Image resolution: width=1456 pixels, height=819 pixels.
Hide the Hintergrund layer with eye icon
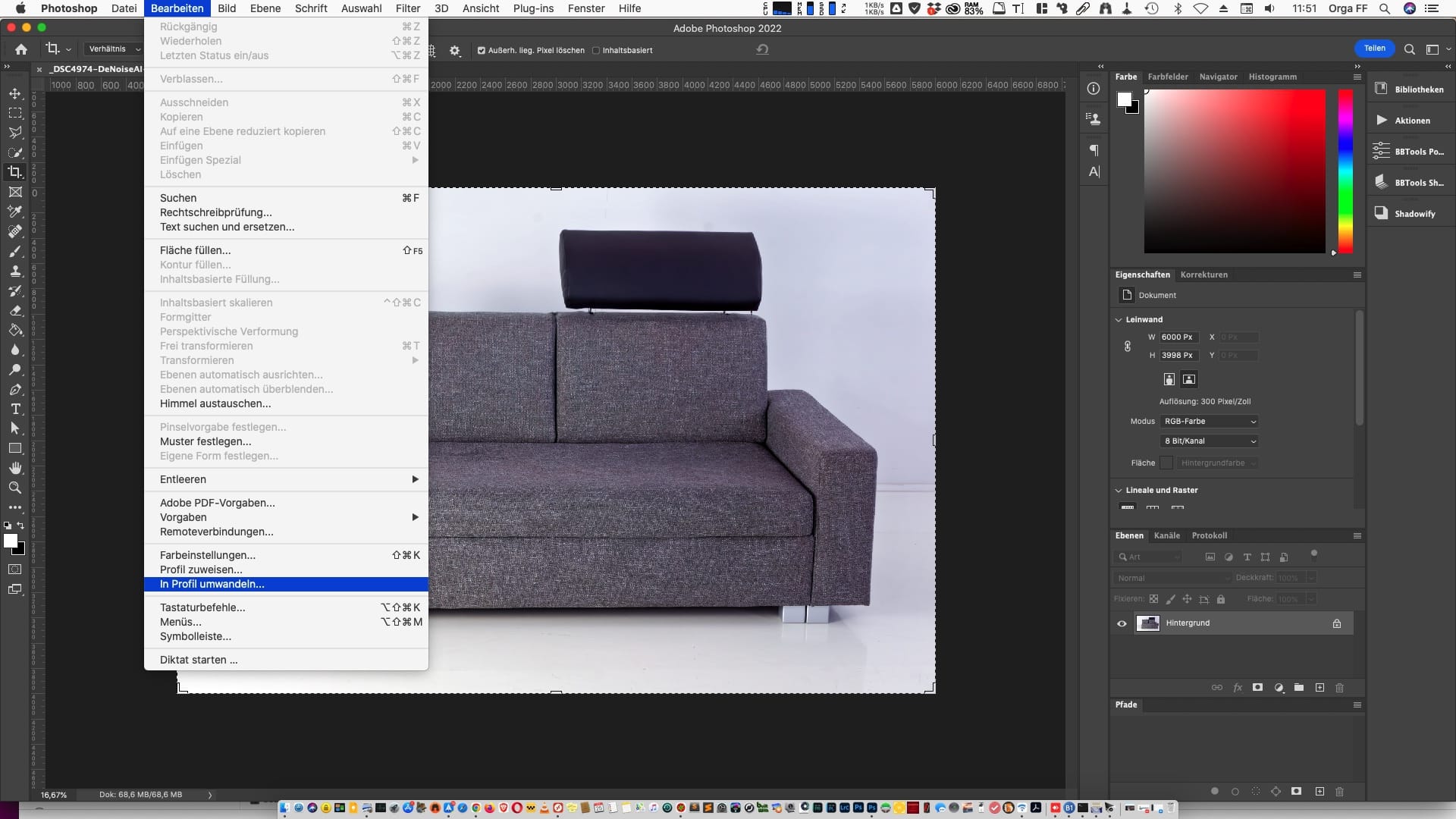[1122, 623]
